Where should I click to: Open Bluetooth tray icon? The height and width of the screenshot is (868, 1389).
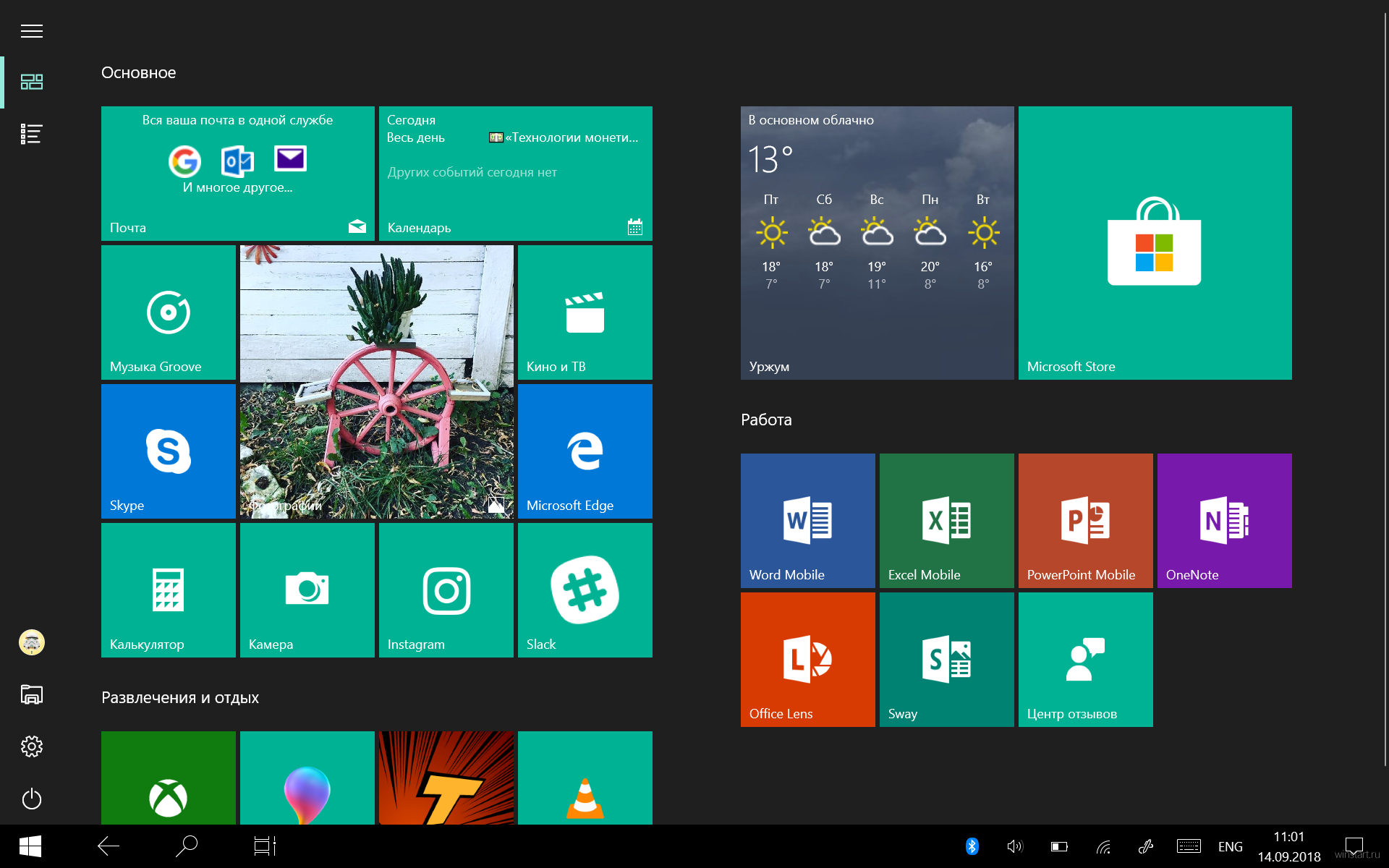click(x=972, y=846)
